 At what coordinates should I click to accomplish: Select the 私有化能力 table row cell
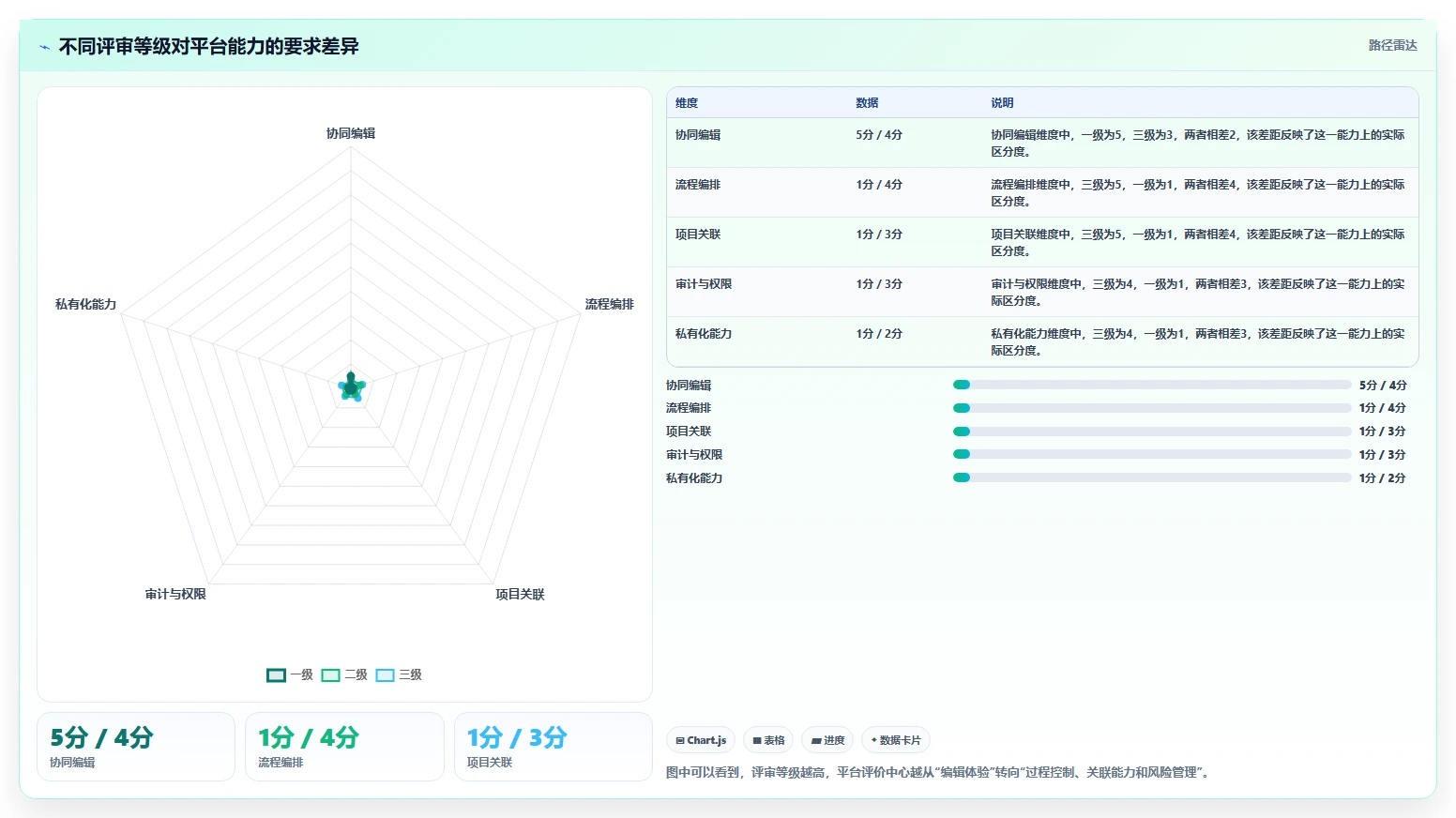pos(704,334)
